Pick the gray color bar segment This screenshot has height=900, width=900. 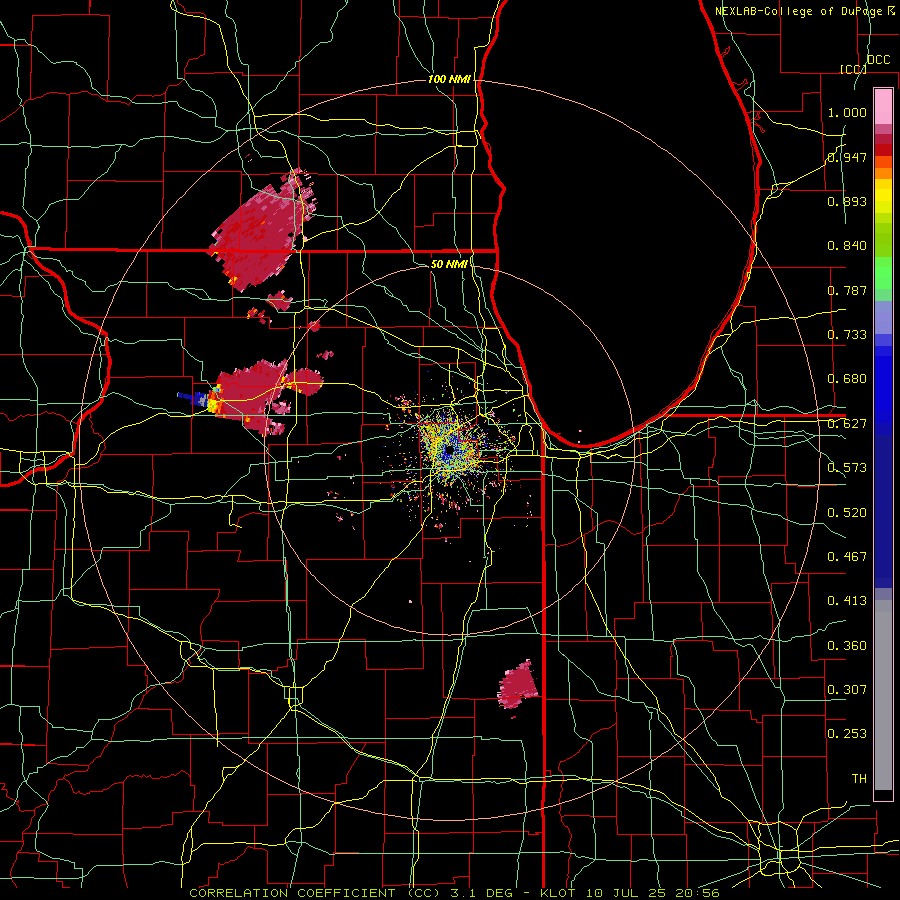click(883, 695)
